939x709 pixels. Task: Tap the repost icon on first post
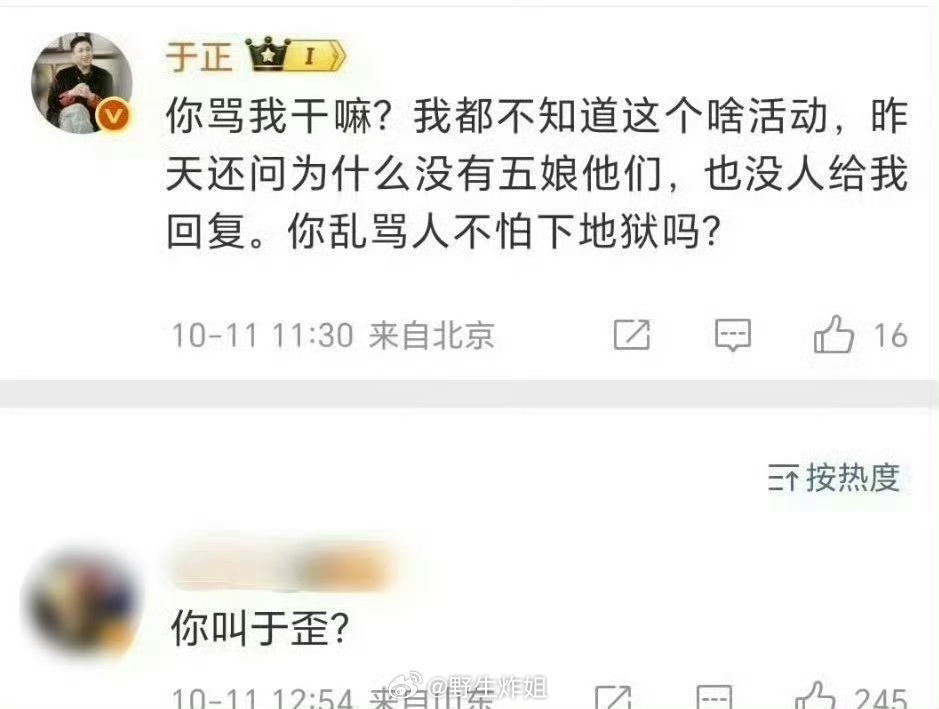pyautogui.click(x=632, y=335)
